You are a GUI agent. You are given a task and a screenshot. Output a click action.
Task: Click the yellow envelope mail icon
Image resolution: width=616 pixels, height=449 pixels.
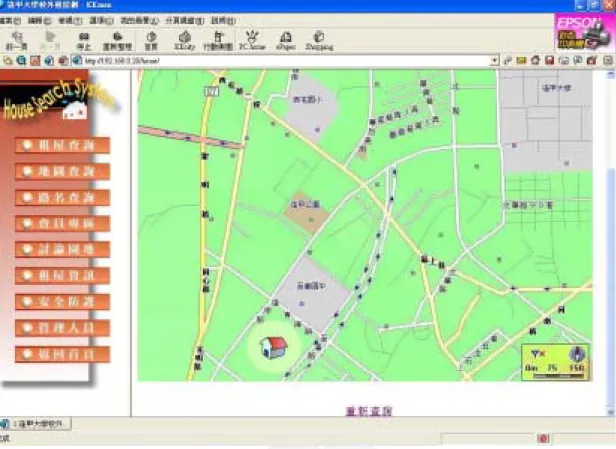tap(521, 60)
